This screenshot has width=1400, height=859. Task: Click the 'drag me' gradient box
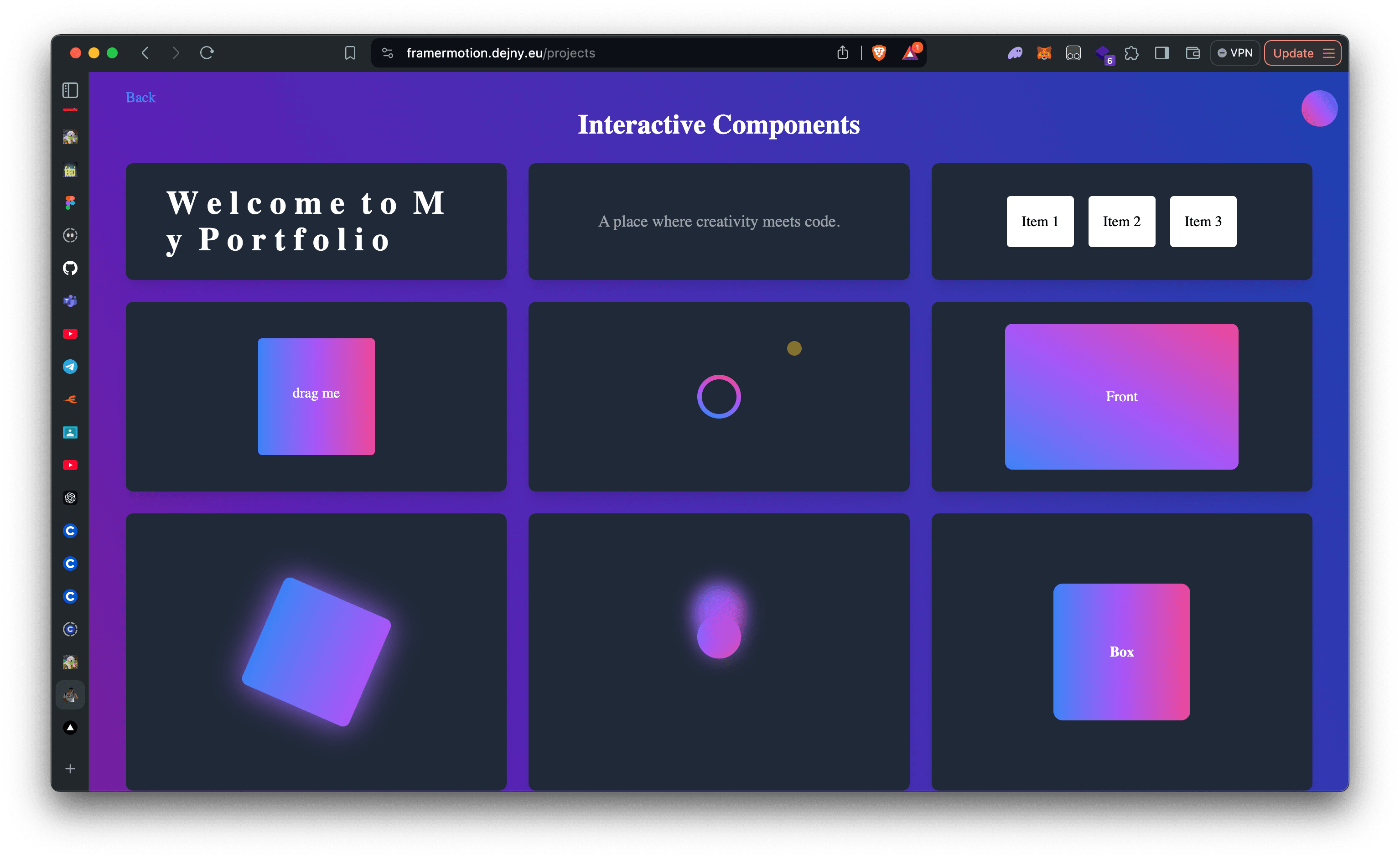coord(316,396)
